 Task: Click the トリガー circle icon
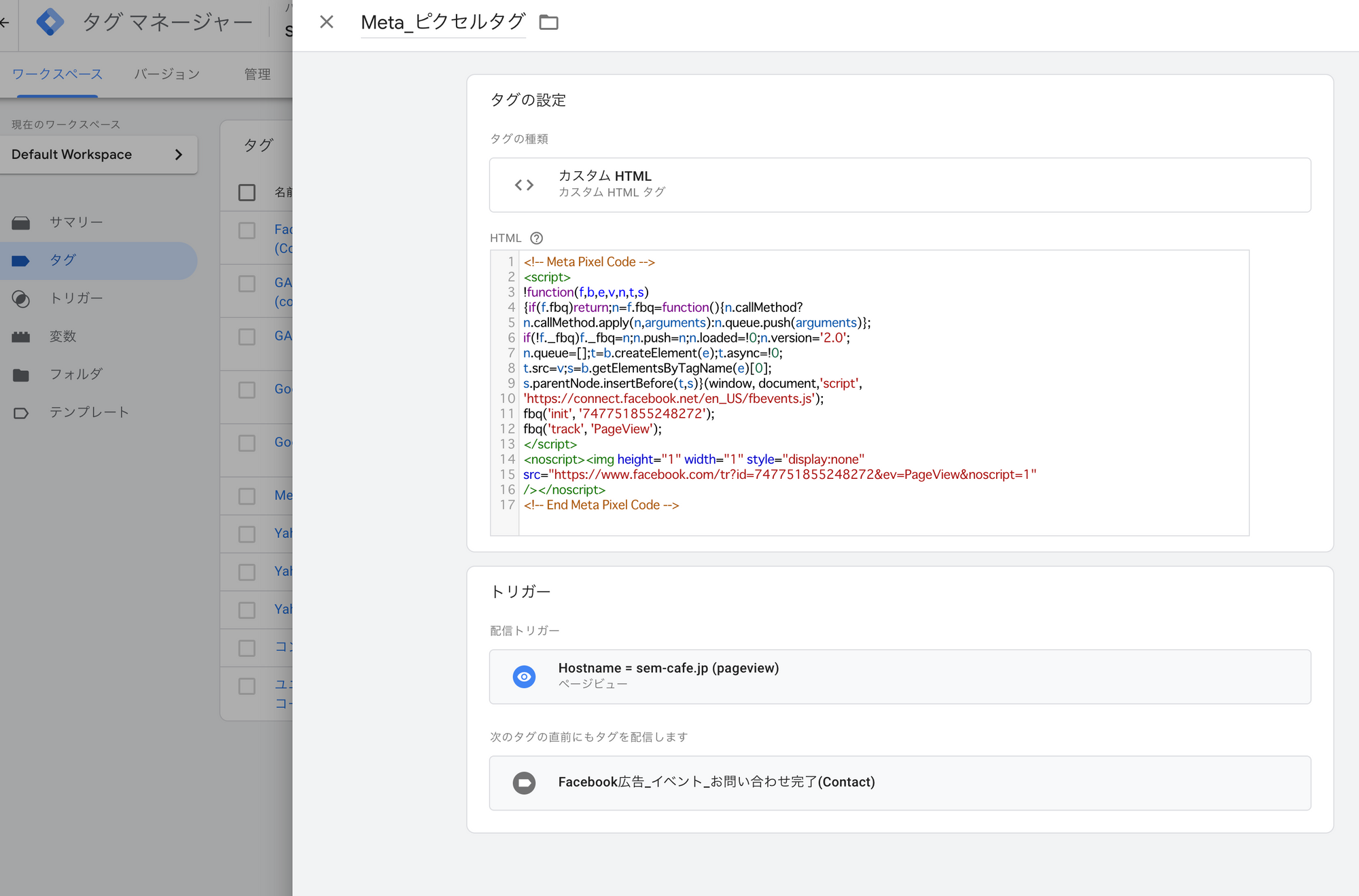tap(21, 299)
